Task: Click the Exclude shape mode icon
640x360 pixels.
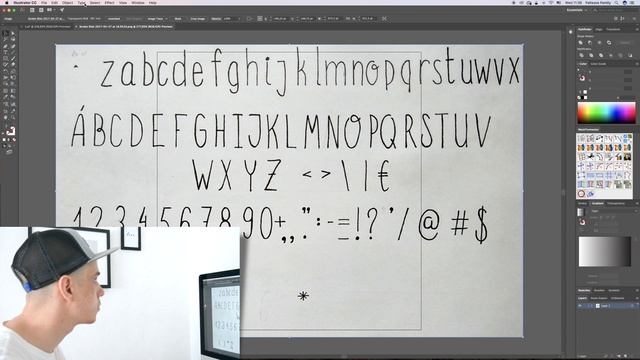Action: coord(609,42)
